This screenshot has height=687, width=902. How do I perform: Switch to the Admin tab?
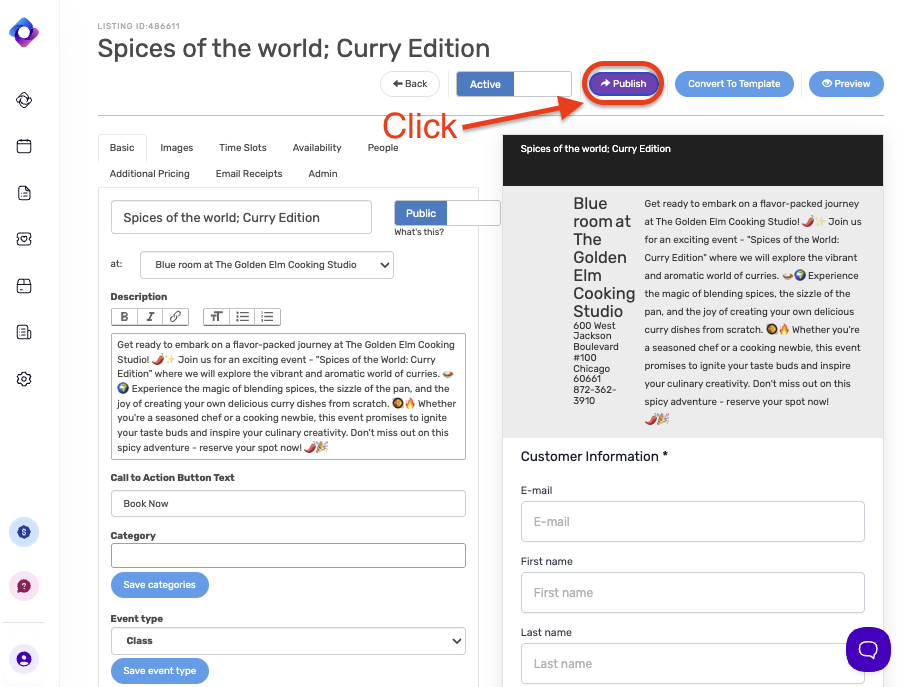coord(323,174)
